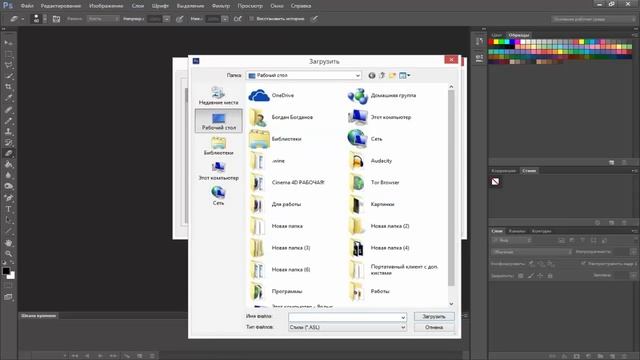Choose 'Этот компьютер' in left places bar
Viewport: 640px width, 360px height.
[218, 171]
